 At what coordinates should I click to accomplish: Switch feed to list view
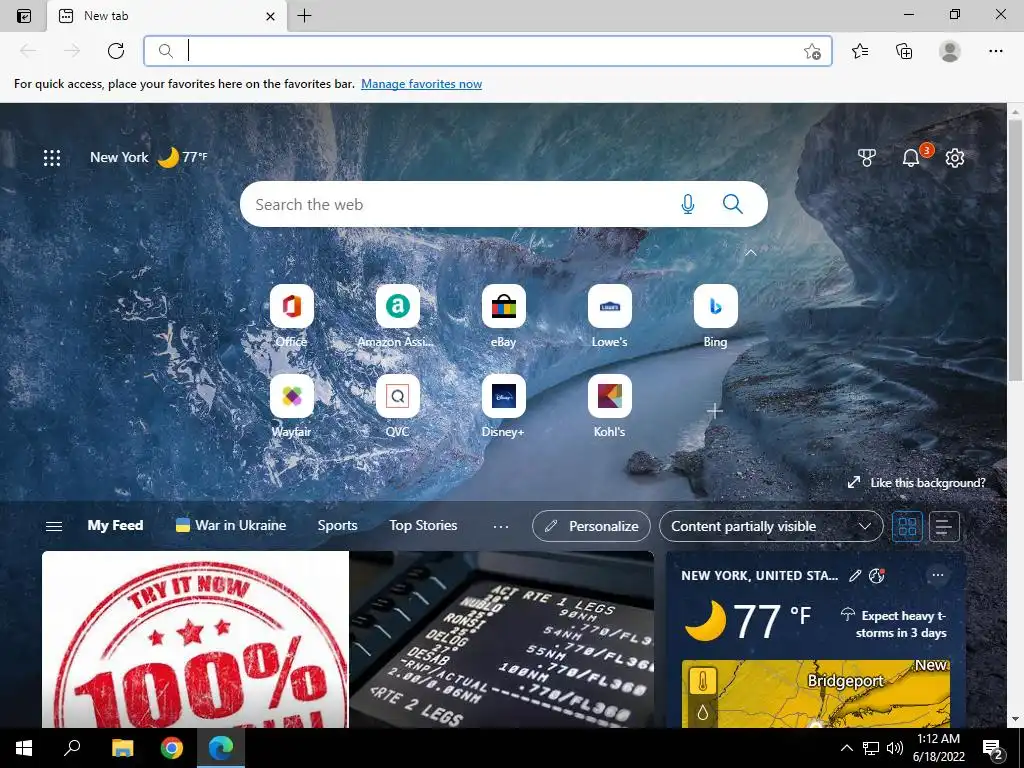(944, 526)
